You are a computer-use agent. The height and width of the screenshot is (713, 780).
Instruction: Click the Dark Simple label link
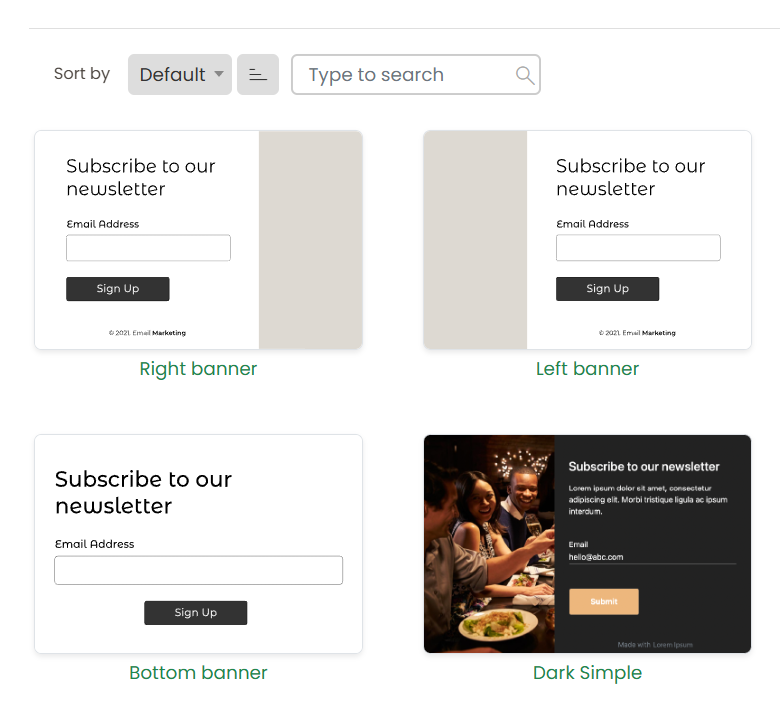(x=587, y=673)
